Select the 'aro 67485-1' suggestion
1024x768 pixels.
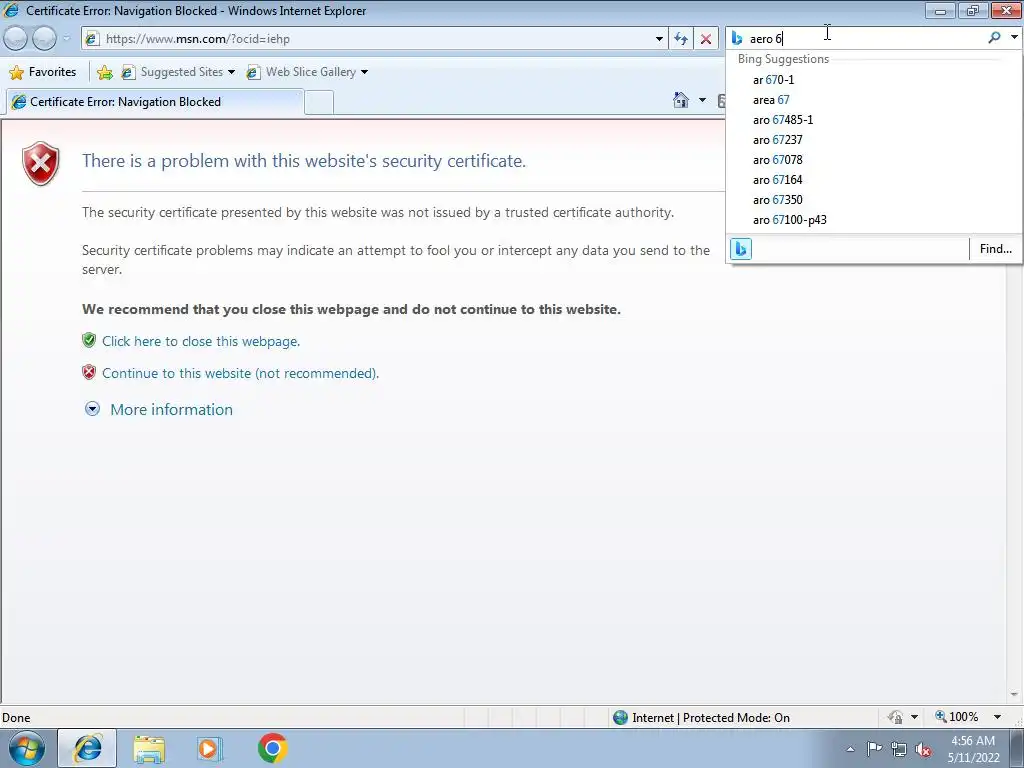874,120
